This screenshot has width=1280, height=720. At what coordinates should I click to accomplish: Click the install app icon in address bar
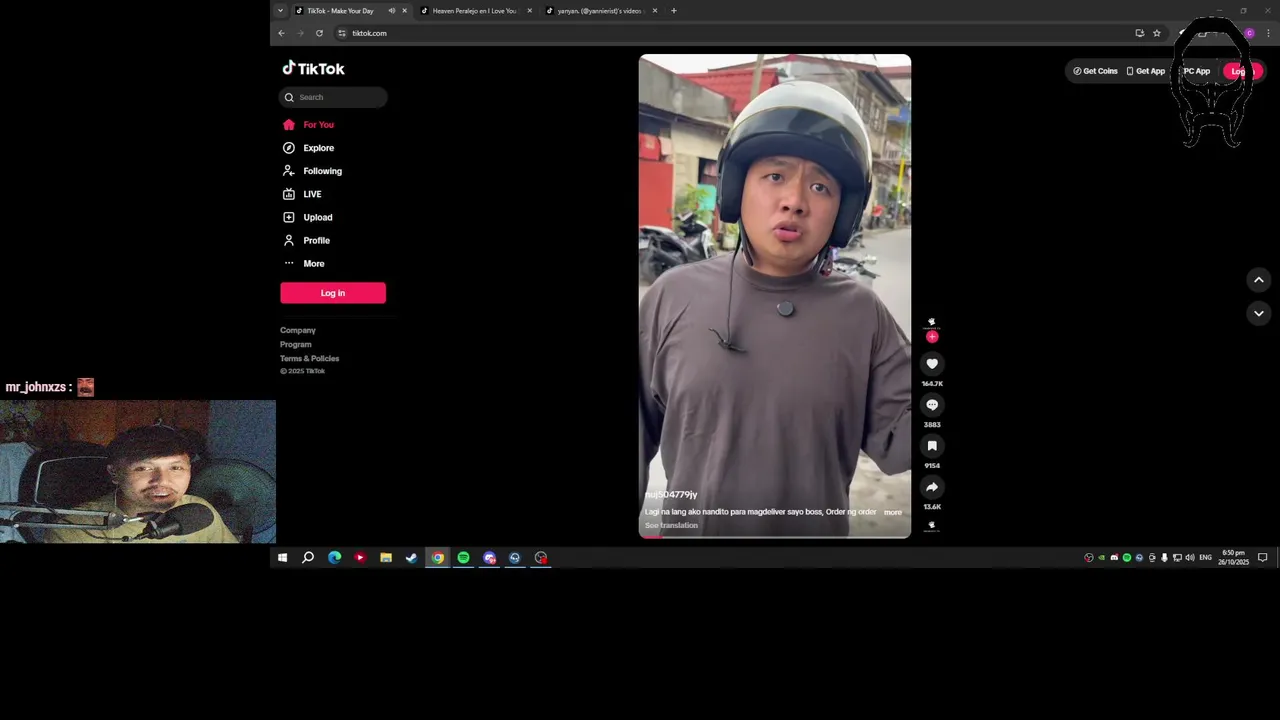1139,33
